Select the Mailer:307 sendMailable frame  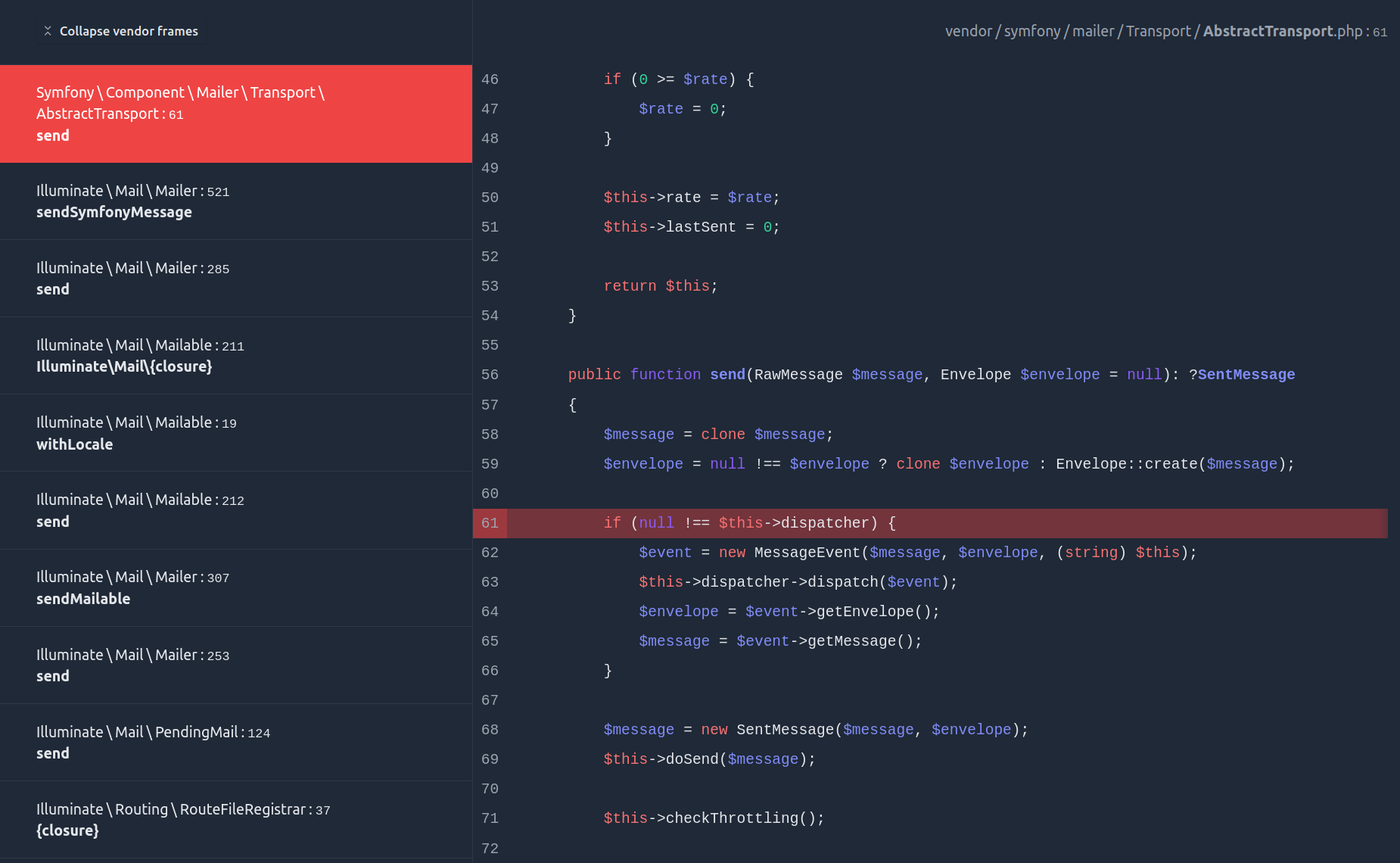click(236, 588)
